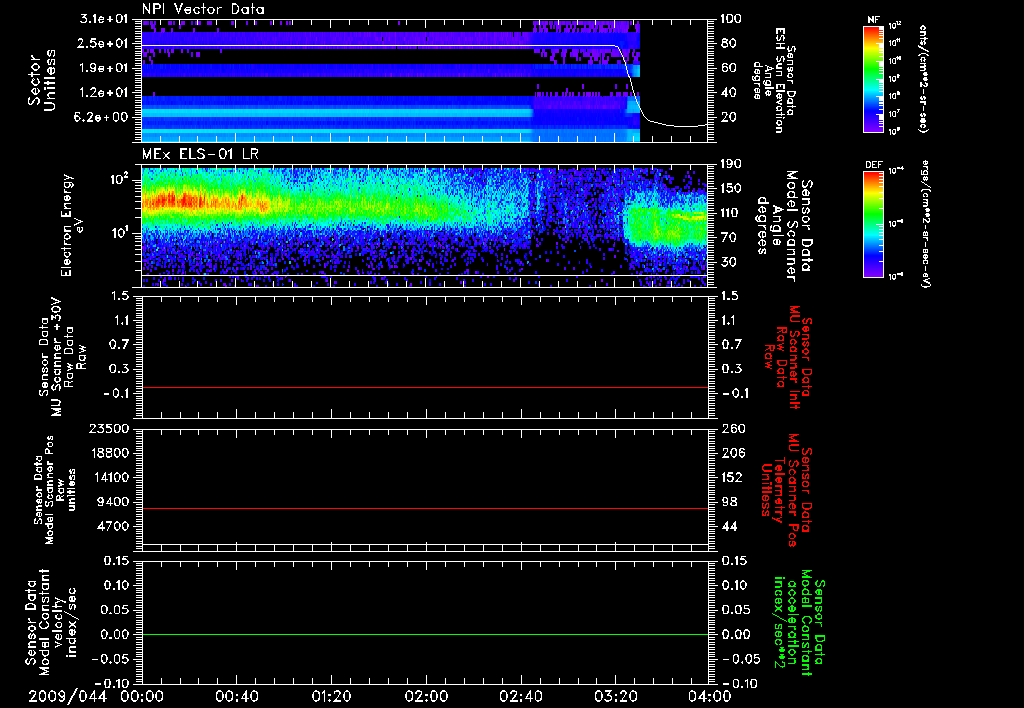Click the "00:40" time tick label
Image resolution: width=1024 pixels, height=708 pixels.
[x=236, y=696]
